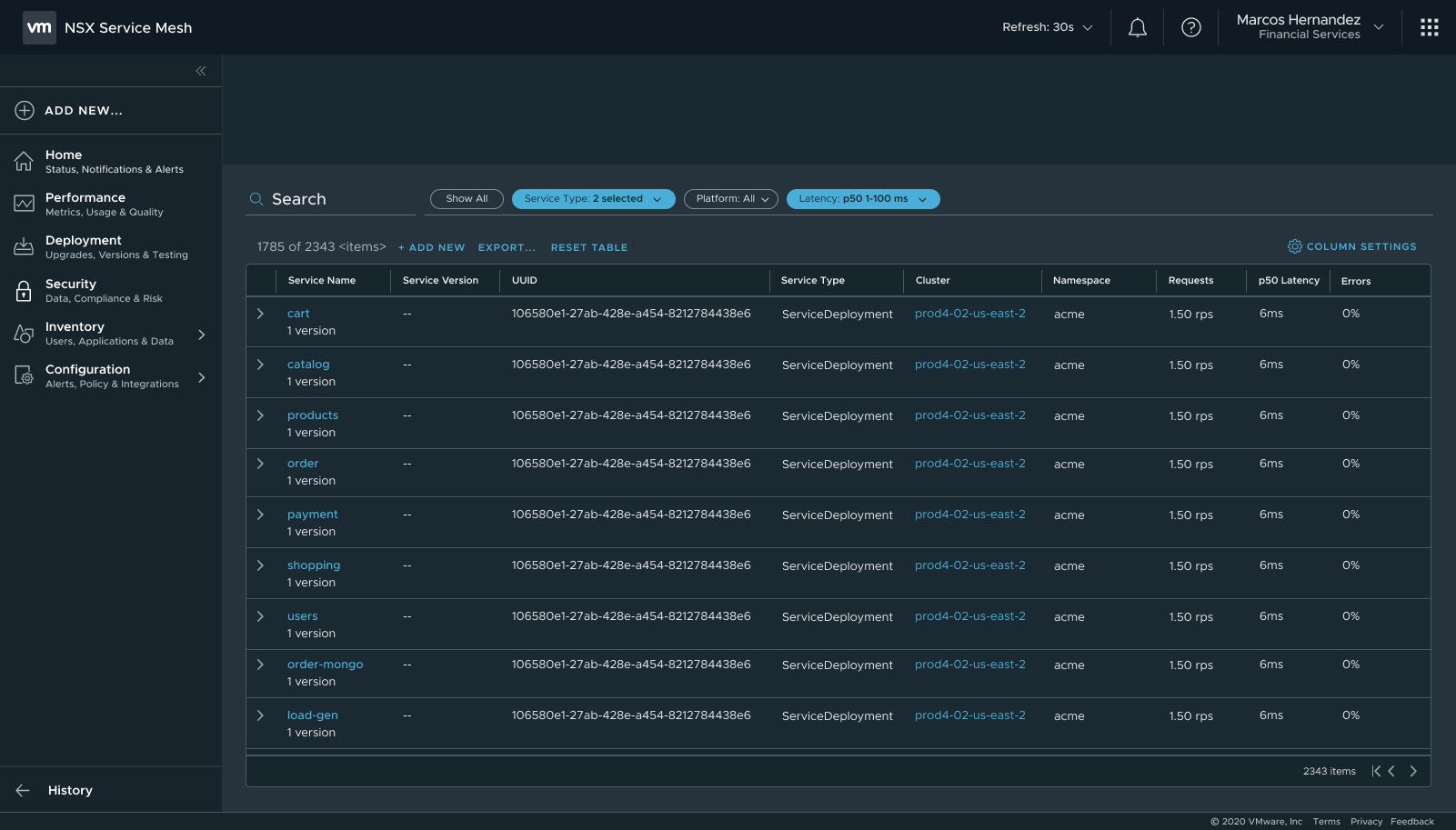This screenshot has height=830, width=1456.
Task: Expand the payment service row
Action: pos(260,515)
